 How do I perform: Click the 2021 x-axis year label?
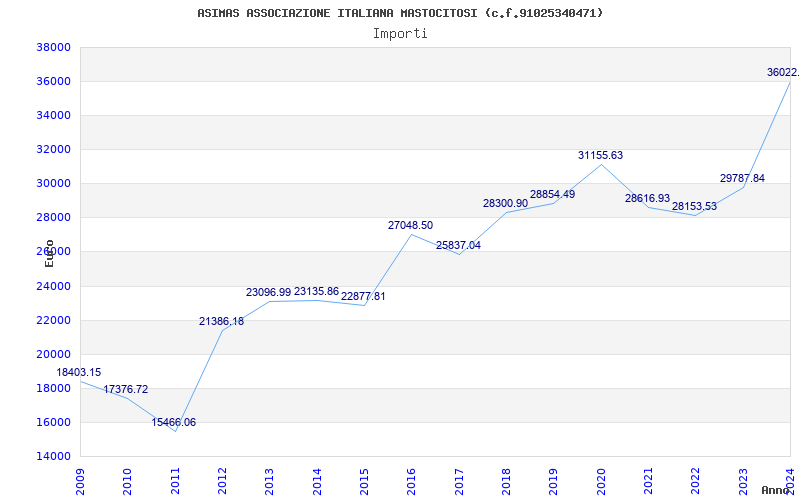click(648, 482)
